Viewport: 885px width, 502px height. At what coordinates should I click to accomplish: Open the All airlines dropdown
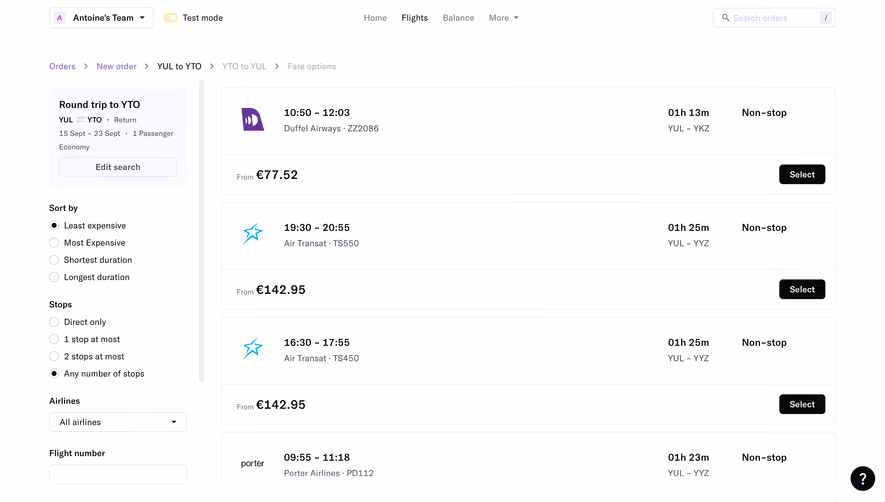click(118, 422)
